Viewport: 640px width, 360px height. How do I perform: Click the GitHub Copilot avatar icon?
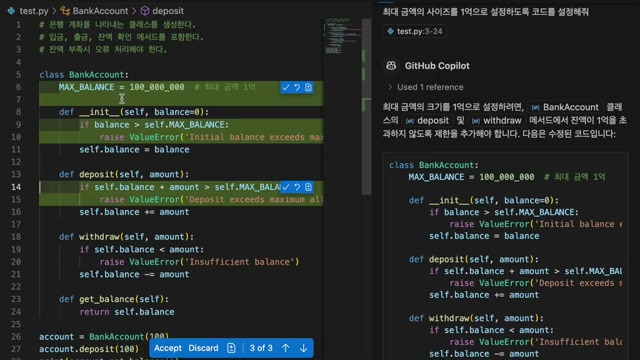click(391, 66)
